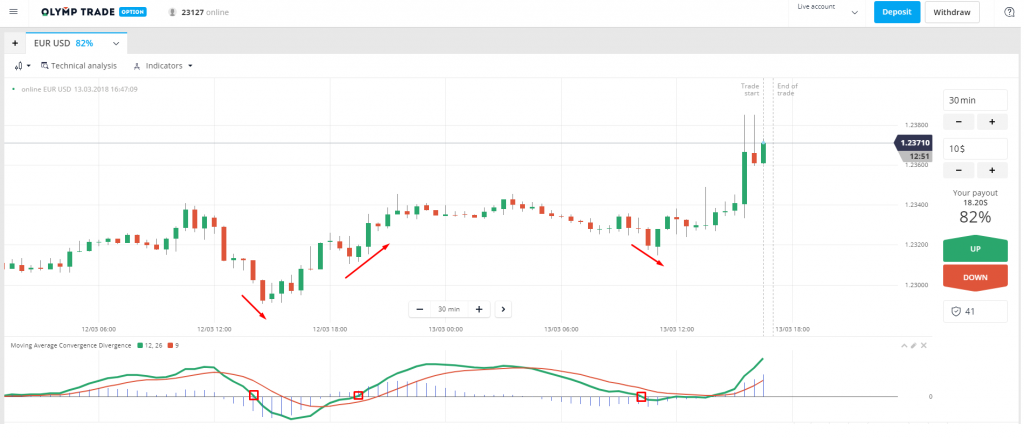Open Technical analysis tools
Screen dimensions: 1024x438
point(78,65)
